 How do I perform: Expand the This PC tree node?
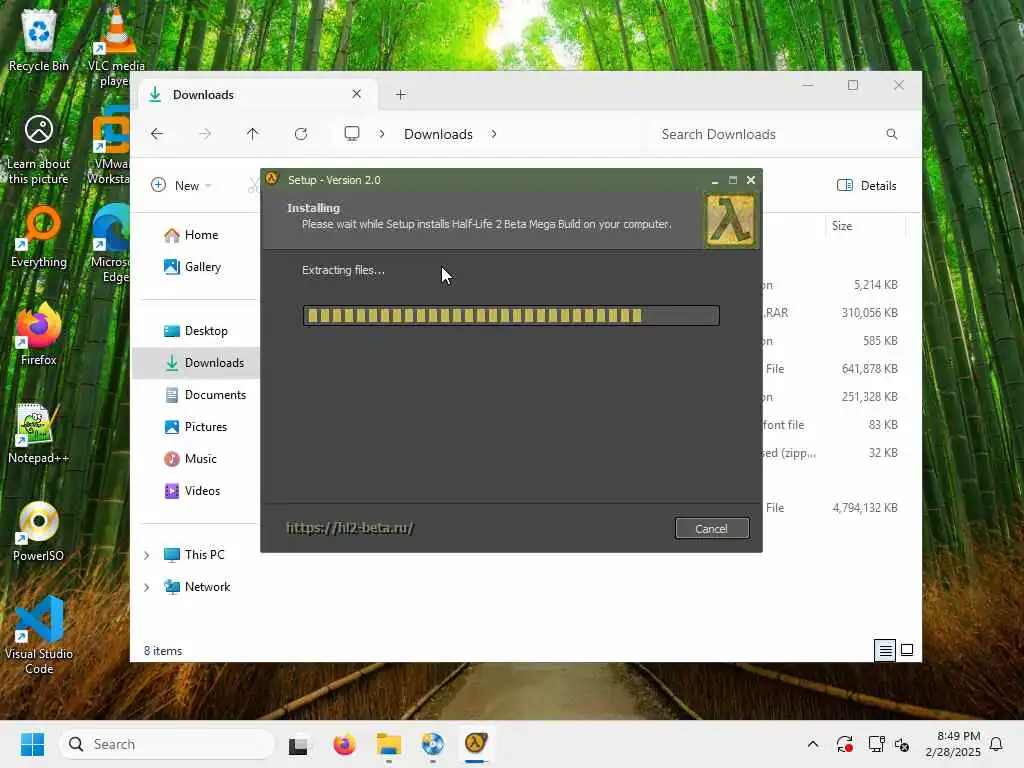(x=147, y=555)
